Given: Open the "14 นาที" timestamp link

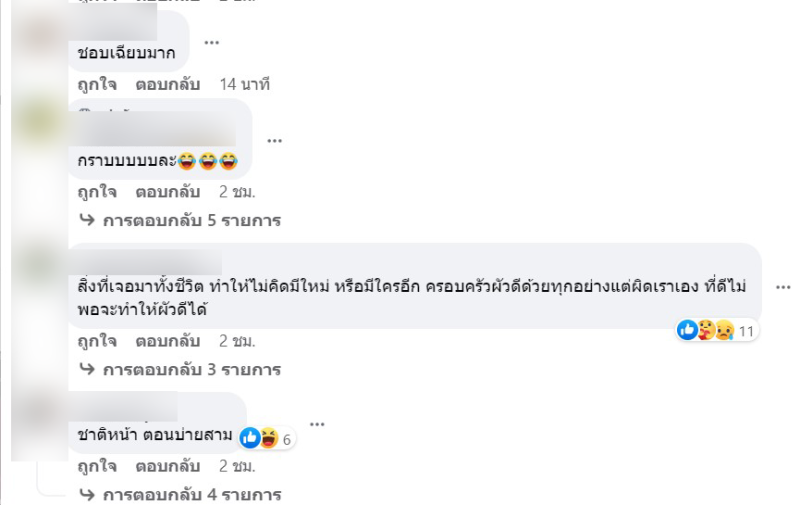Looking at the screenshot, I should coord(244,84).
